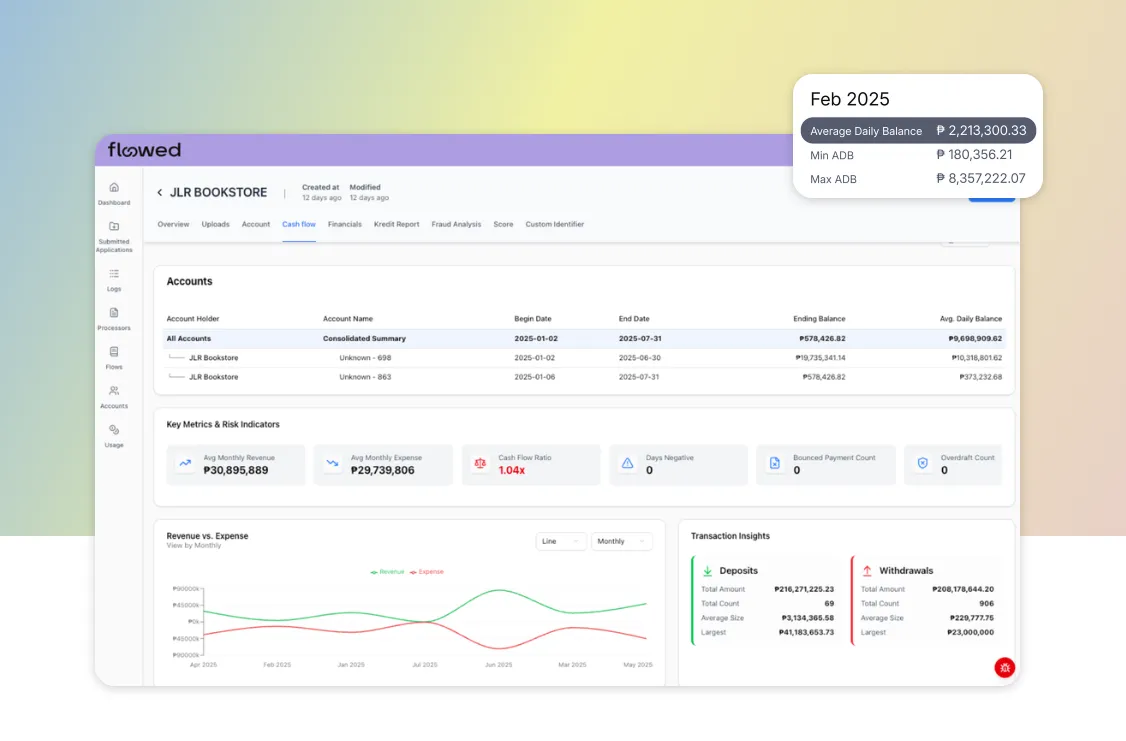Switch to the Fraud Analysis tab
This screenshot has height=741, width=1126.
(x=456, y=224)
